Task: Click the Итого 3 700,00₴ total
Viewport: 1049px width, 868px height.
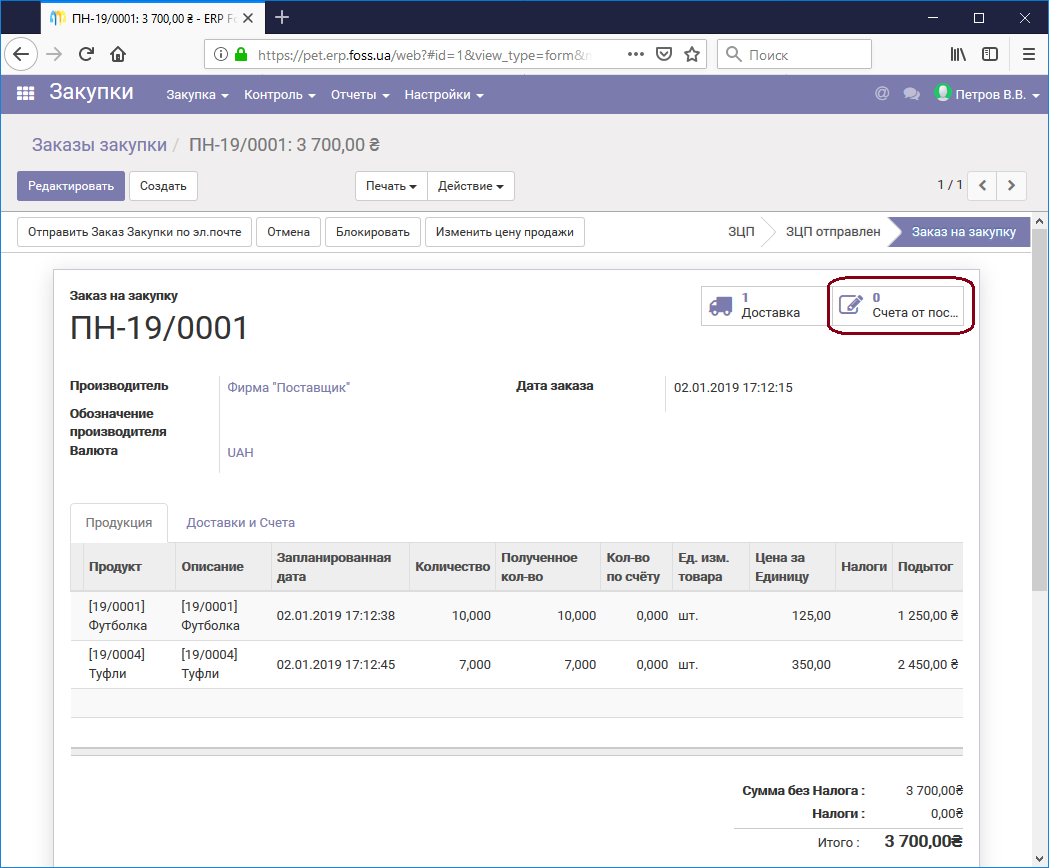Action: coord(923,841)
